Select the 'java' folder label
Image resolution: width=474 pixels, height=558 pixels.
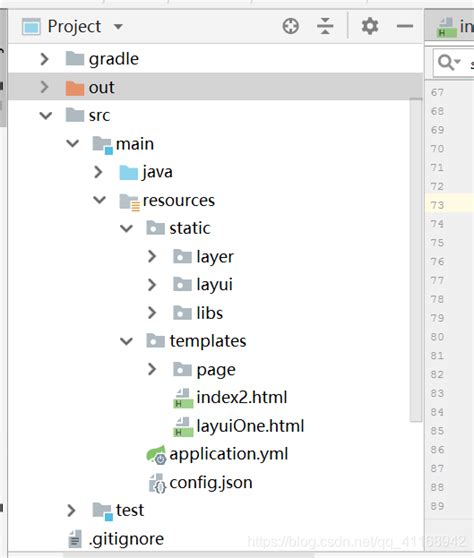(158, 173)
